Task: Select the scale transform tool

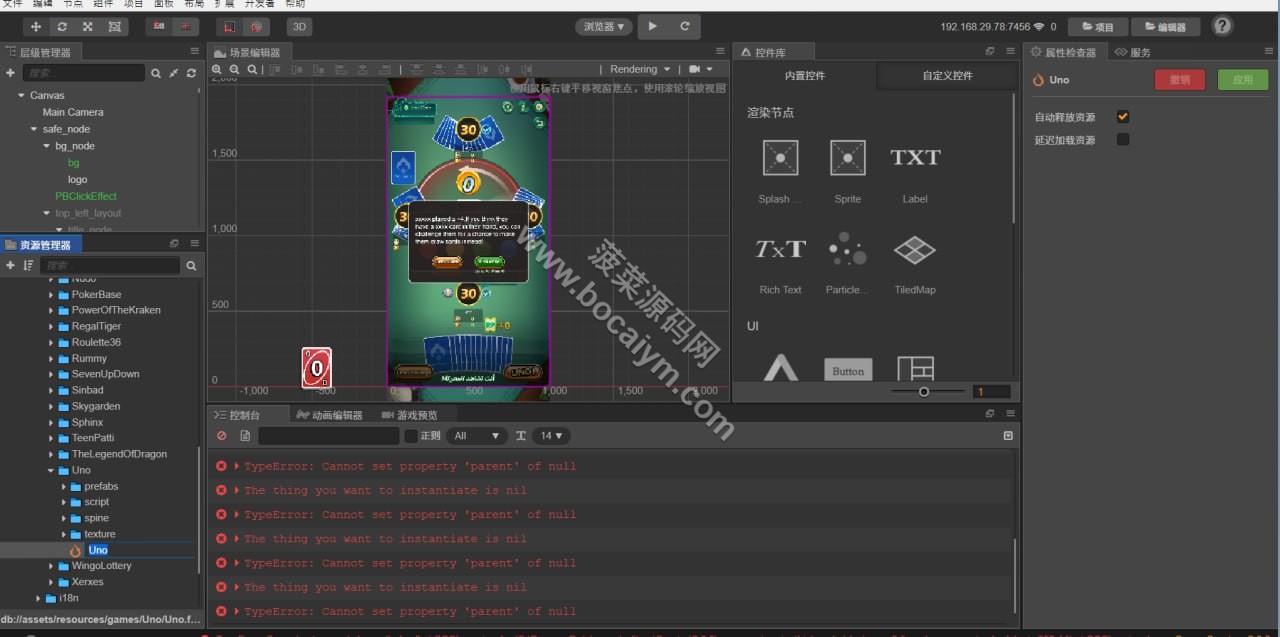Action: click(x=89, y=27)
